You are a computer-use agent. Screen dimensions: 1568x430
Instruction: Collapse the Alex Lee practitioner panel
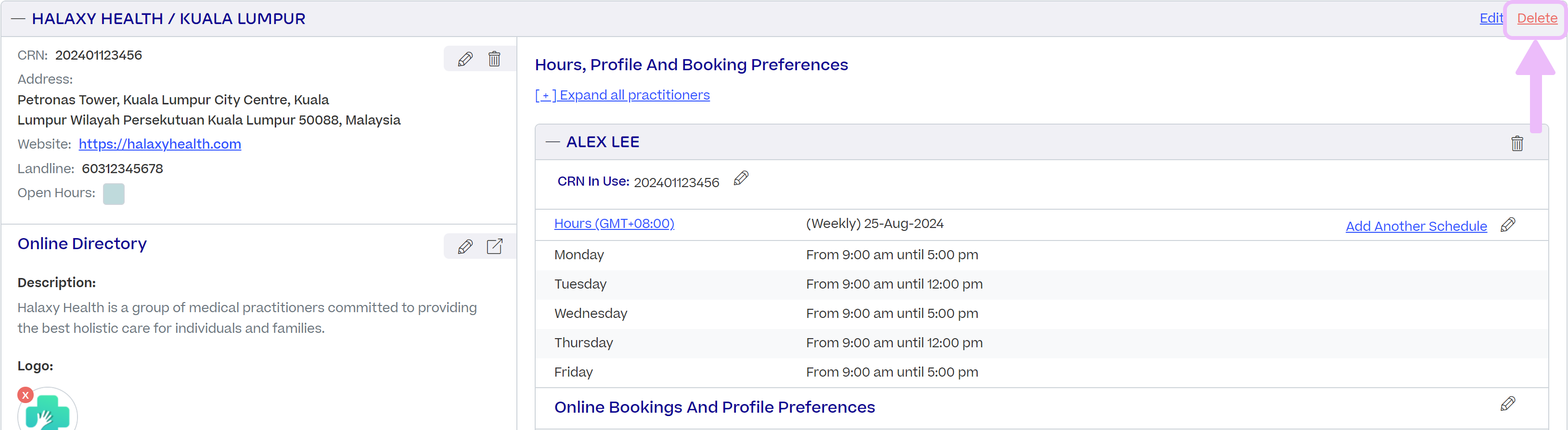pos(553,142)
